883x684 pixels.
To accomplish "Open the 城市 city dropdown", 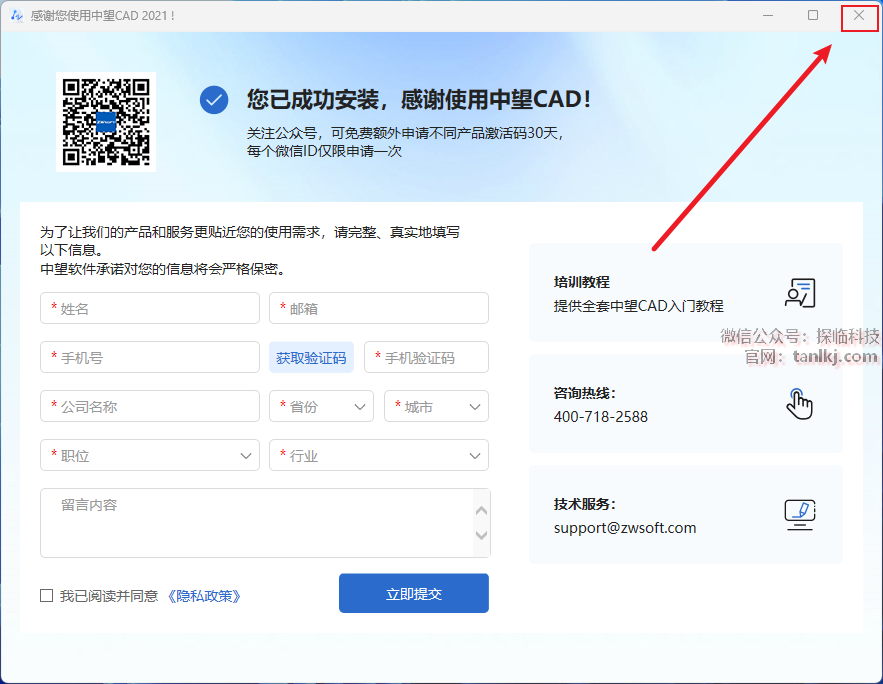I will click(x=436, y=406).
